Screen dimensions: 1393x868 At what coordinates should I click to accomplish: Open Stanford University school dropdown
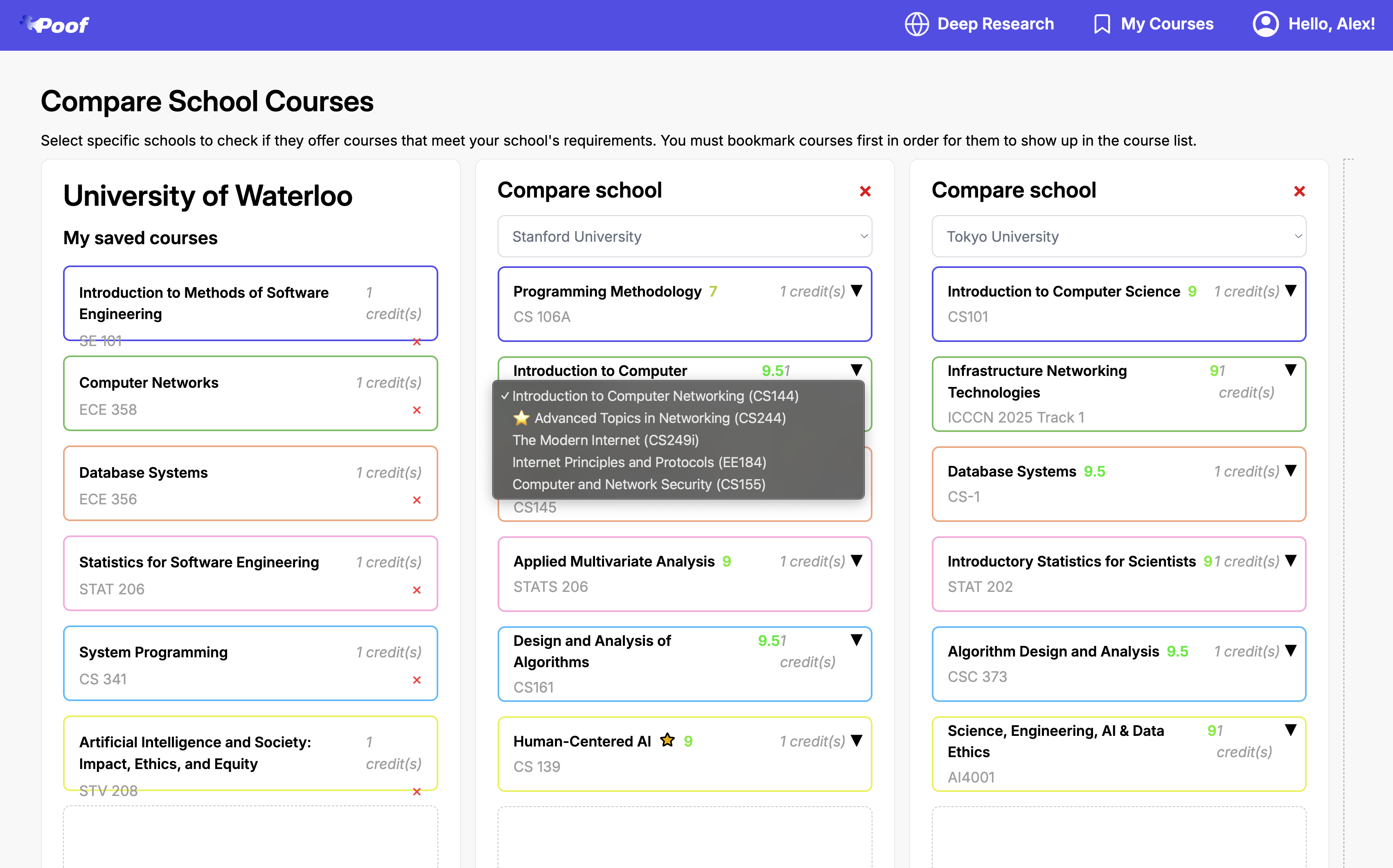[685, 236]
